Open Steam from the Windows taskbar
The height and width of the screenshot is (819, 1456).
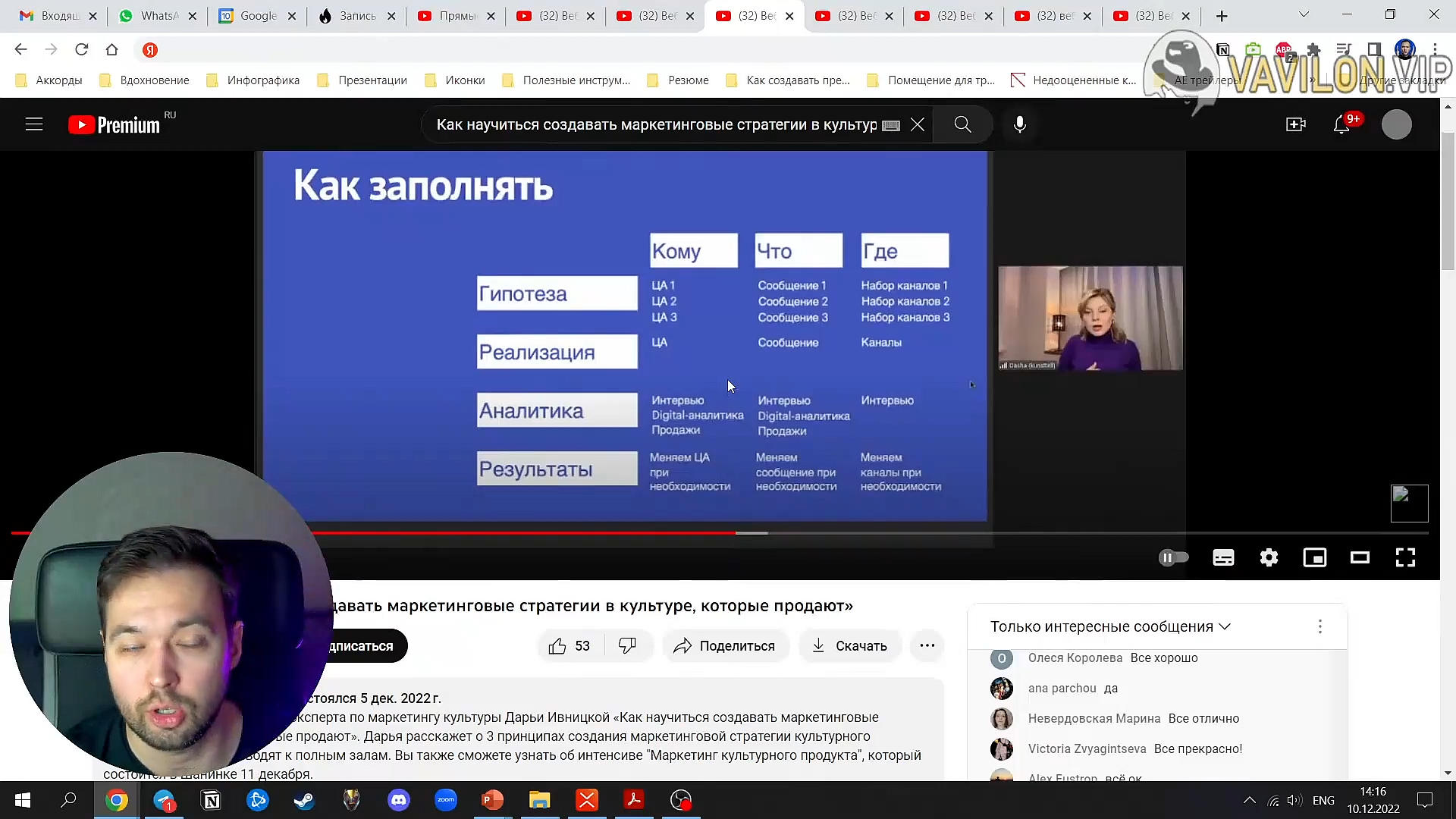click(x=305, y=800)
